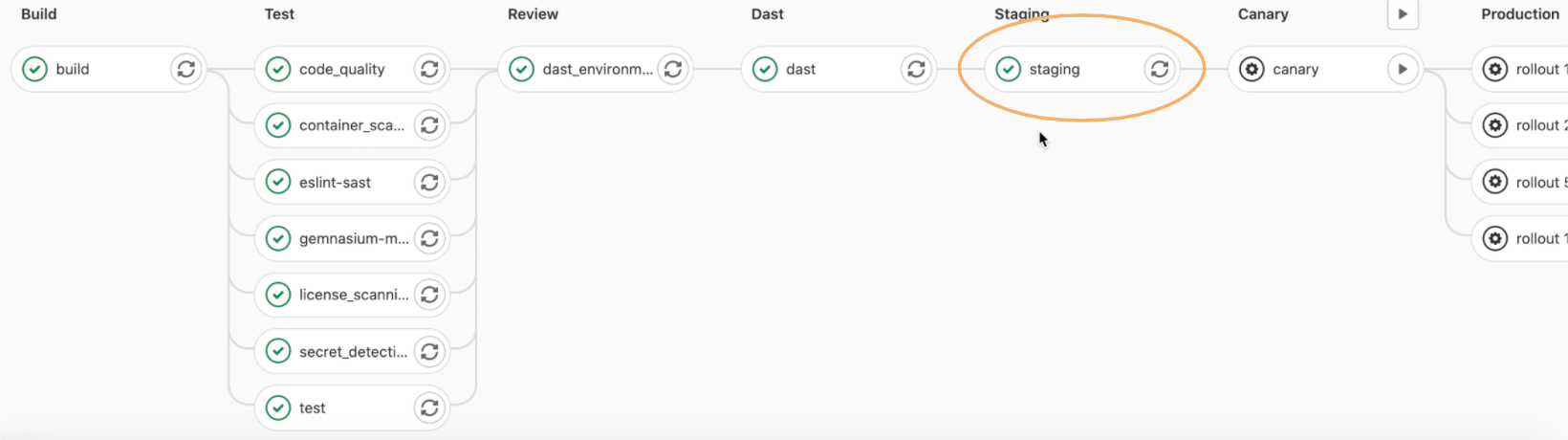Image resolution: width=1568 pixels, height=440 pixels.
Task: Open the build job details
Action: 92,69
